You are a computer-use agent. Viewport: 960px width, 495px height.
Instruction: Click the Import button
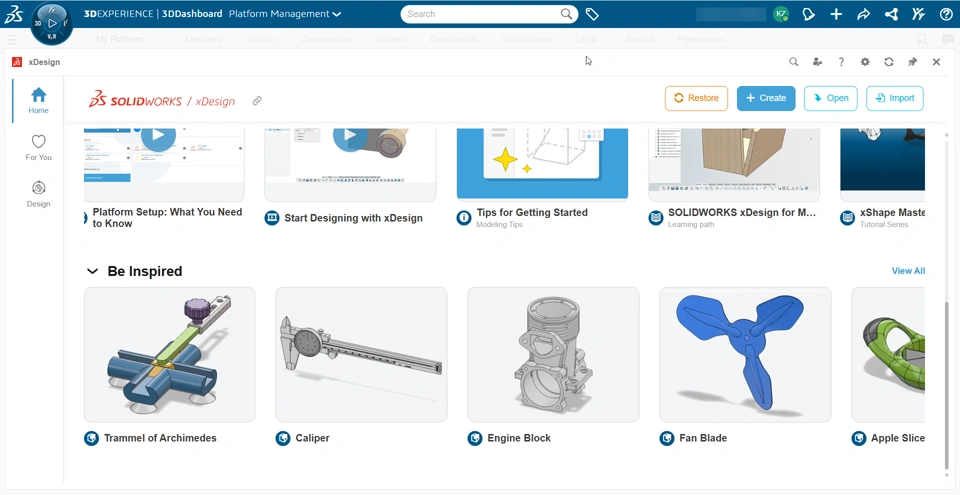coord(894,98)
